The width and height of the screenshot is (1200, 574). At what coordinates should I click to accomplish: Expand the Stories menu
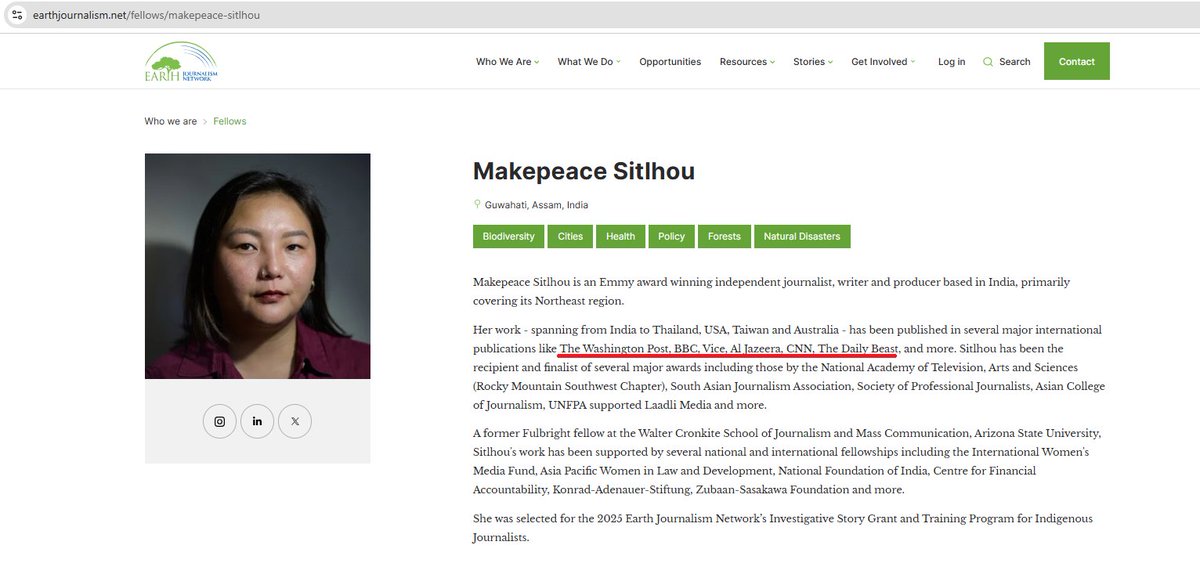point(813,62)
